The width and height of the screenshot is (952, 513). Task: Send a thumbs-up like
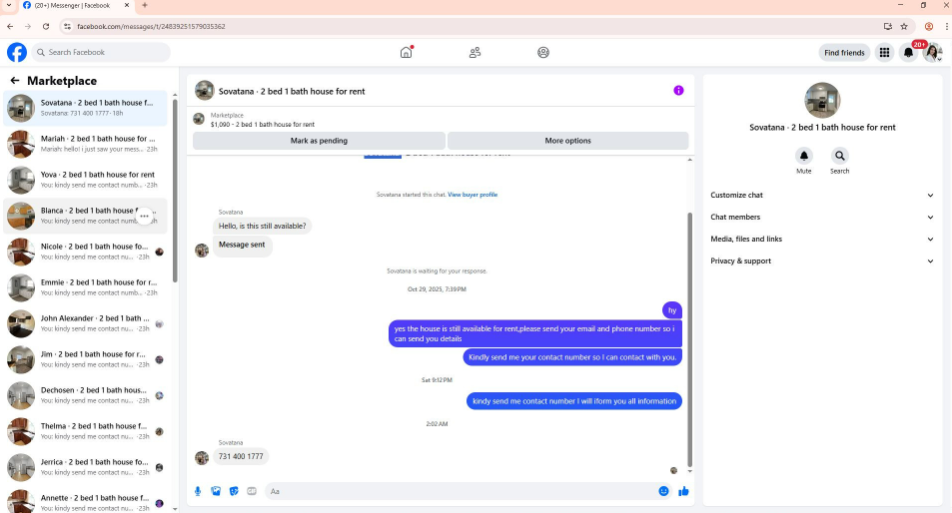684,491
